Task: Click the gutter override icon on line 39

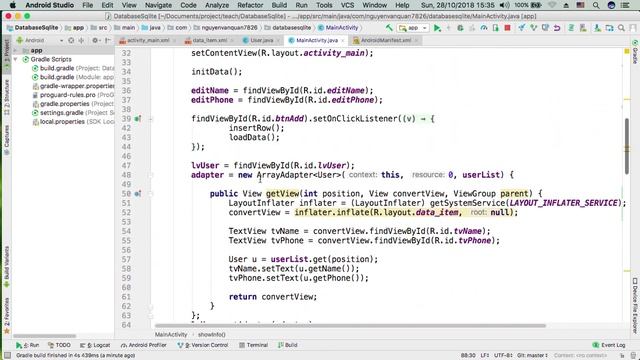Action: coord(138,119)
